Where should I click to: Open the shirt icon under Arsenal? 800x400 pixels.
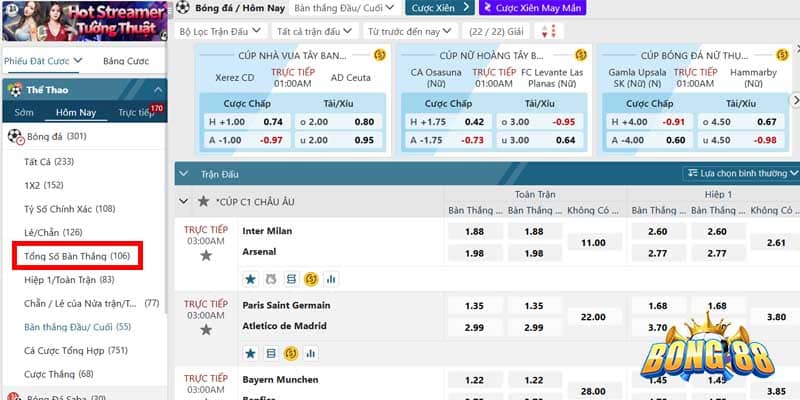[x=271, y=279]
